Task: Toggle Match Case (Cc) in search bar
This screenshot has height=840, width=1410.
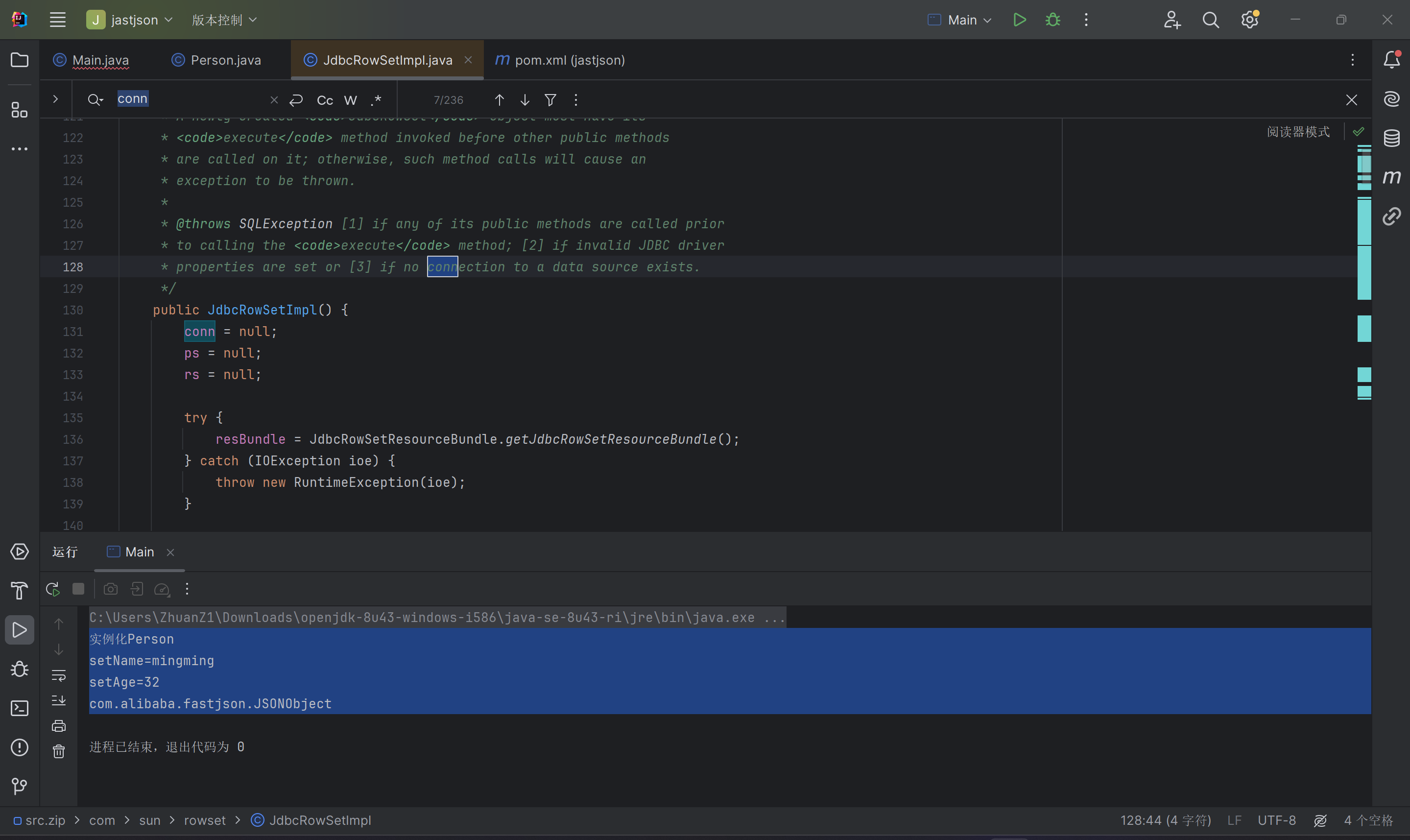Action: pyautogui.click(x=325, y=100)
